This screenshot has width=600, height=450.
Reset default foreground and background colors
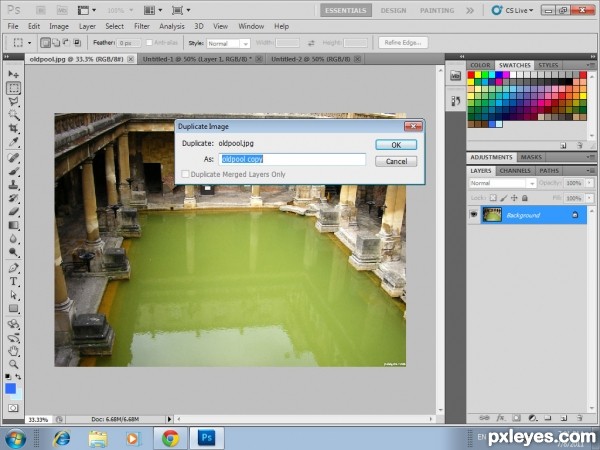(x=8, y=377)
